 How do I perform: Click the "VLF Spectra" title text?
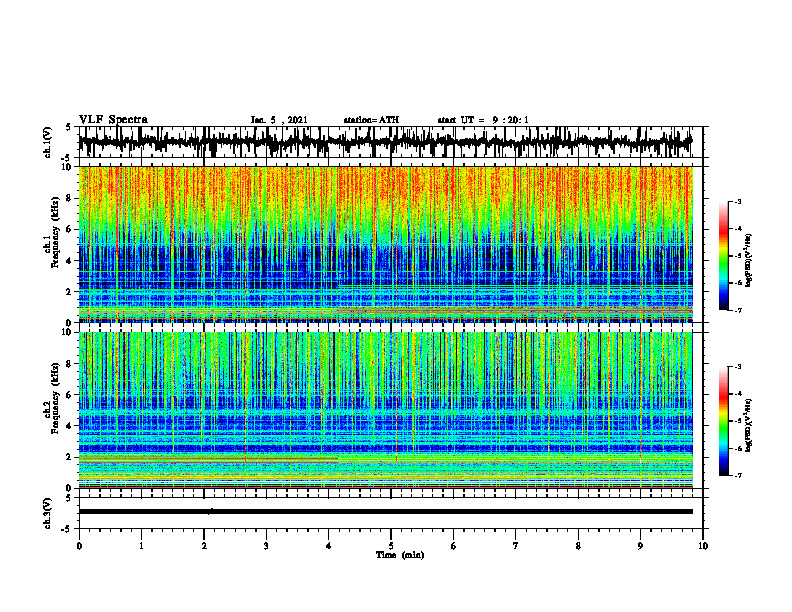(113, 119)
